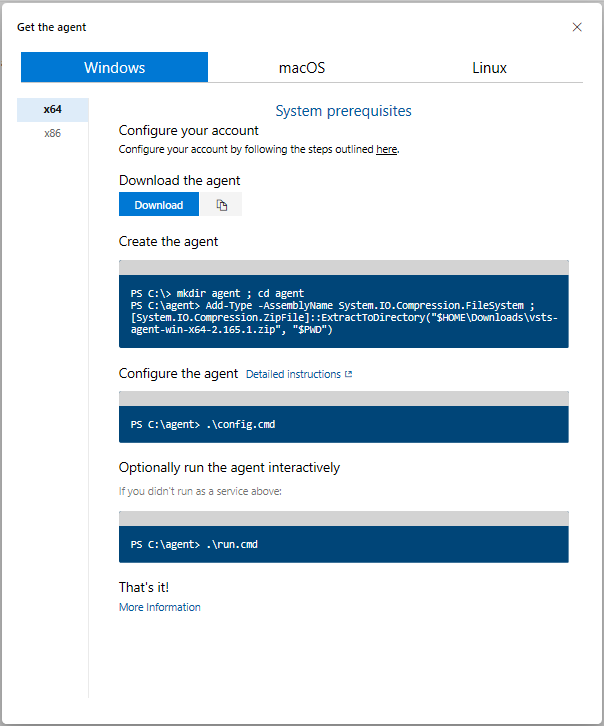The image size is (604, 726).
Task: Open the Detailed instructions link
Action: pos(293,374)
